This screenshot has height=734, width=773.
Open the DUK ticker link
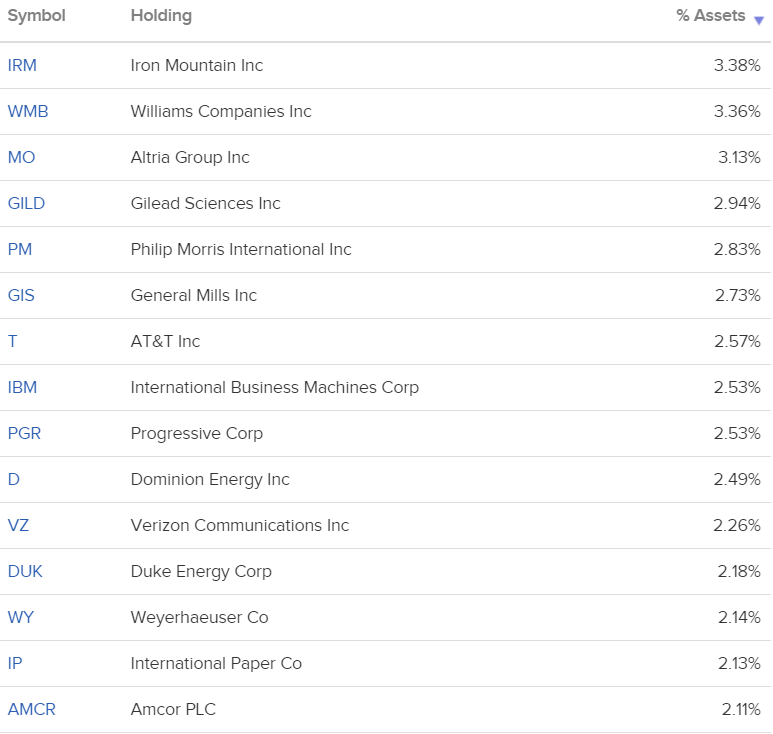[25, 571]
